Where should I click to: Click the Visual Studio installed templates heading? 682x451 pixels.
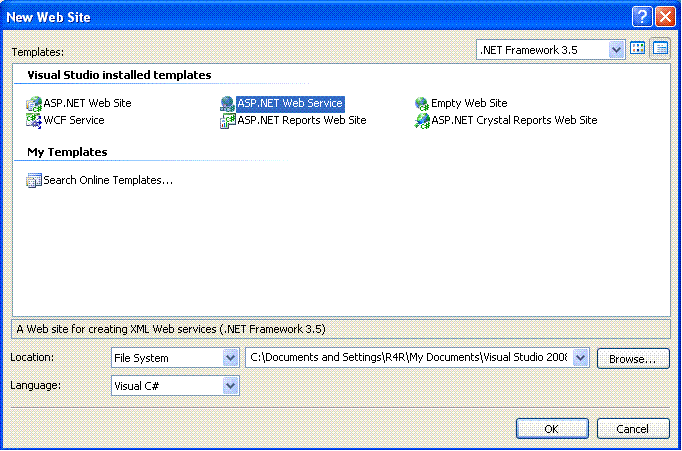(119, 75)
